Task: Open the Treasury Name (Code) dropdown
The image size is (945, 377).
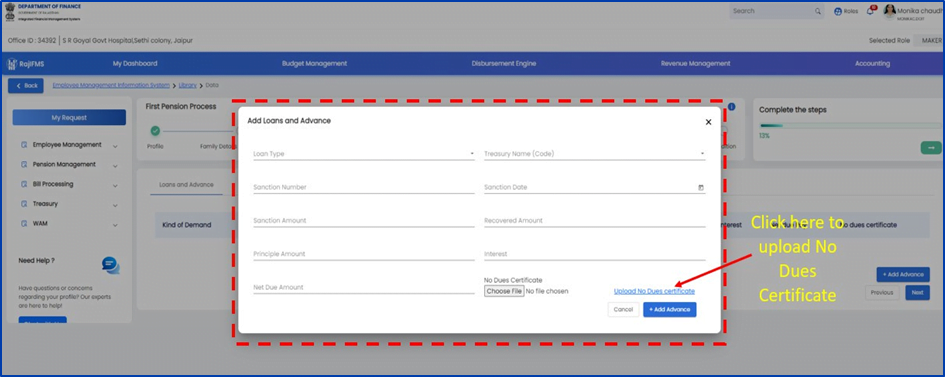Action: click(x=594, y=154)
